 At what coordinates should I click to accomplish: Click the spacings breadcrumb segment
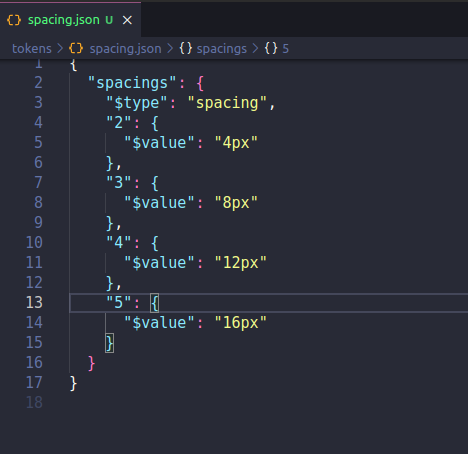click(222, 49)
